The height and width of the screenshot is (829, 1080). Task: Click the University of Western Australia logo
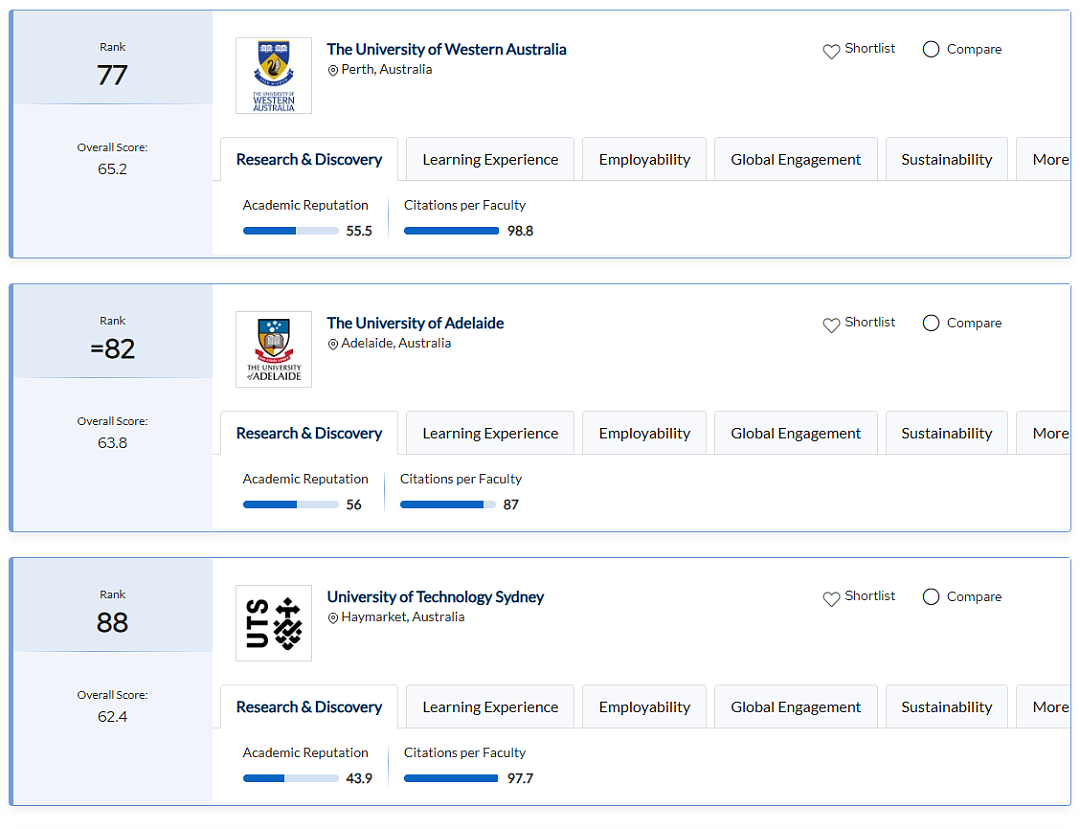(273, 75)
